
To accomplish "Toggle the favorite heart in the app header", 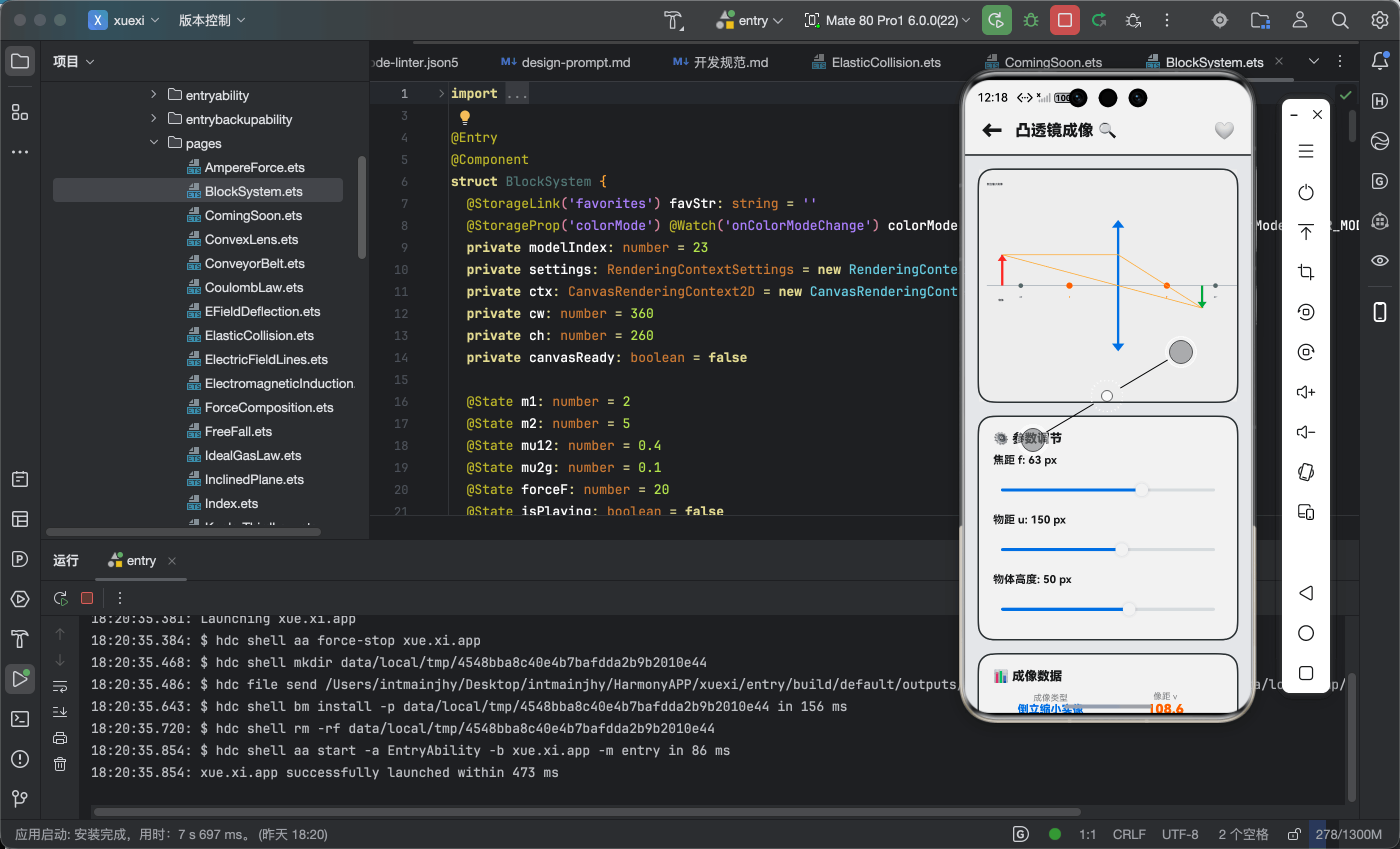I will 1224,130.
